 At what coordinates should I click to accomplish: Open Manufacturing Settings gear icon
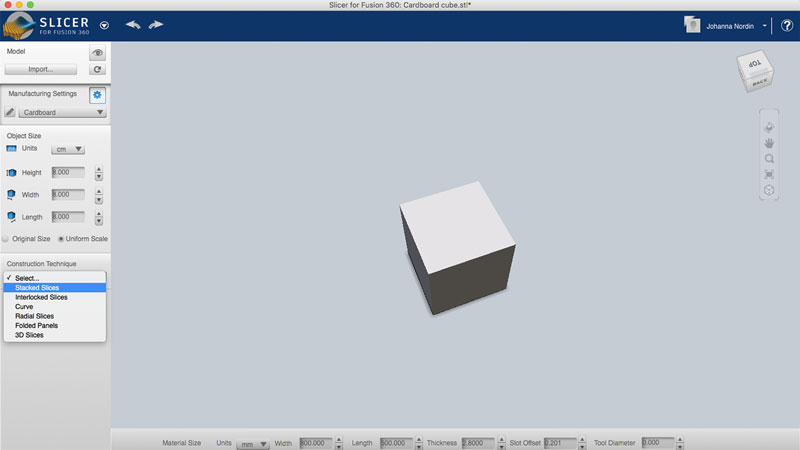97,95
